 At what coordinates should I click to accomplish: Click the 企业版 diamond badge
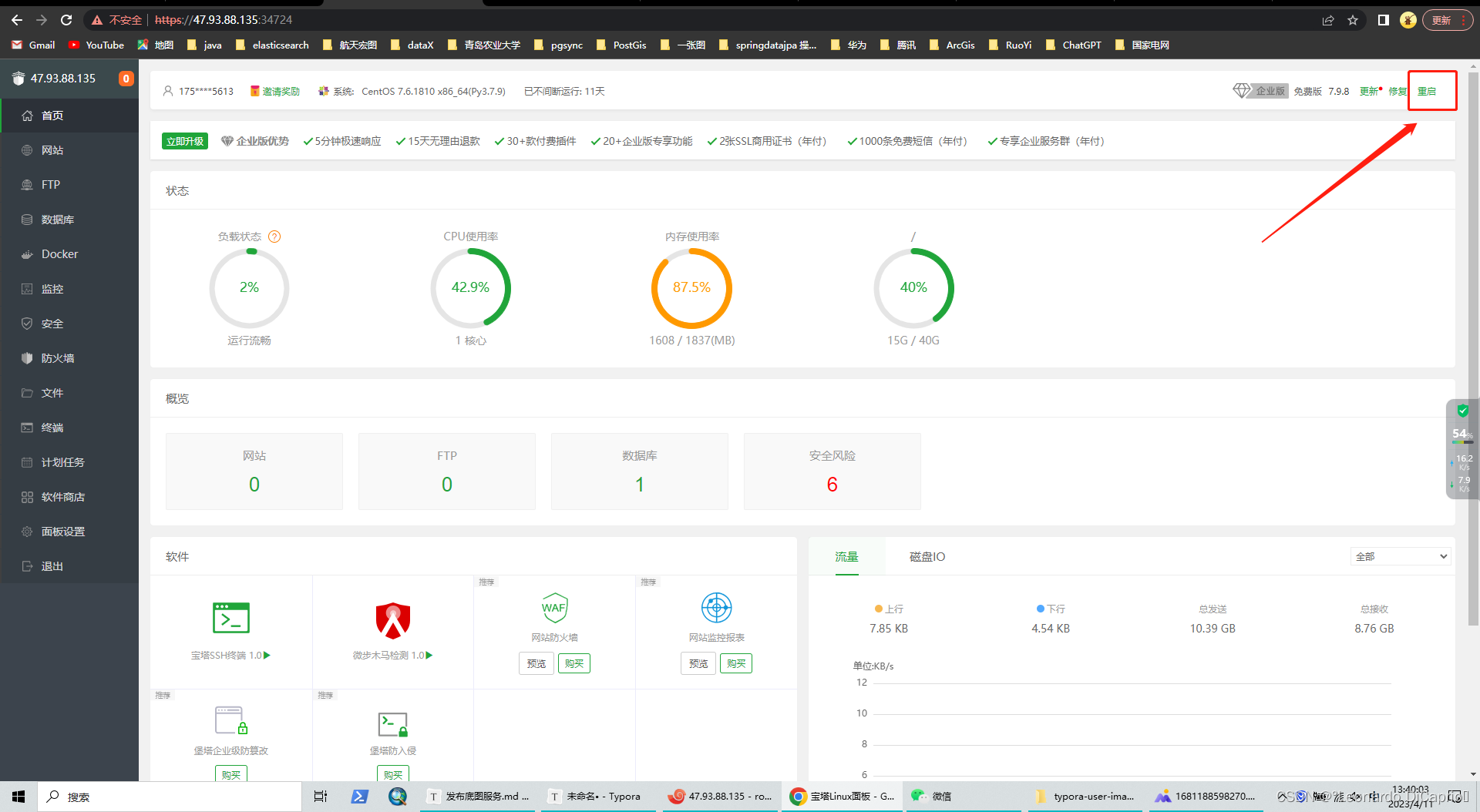(1260, 91)
